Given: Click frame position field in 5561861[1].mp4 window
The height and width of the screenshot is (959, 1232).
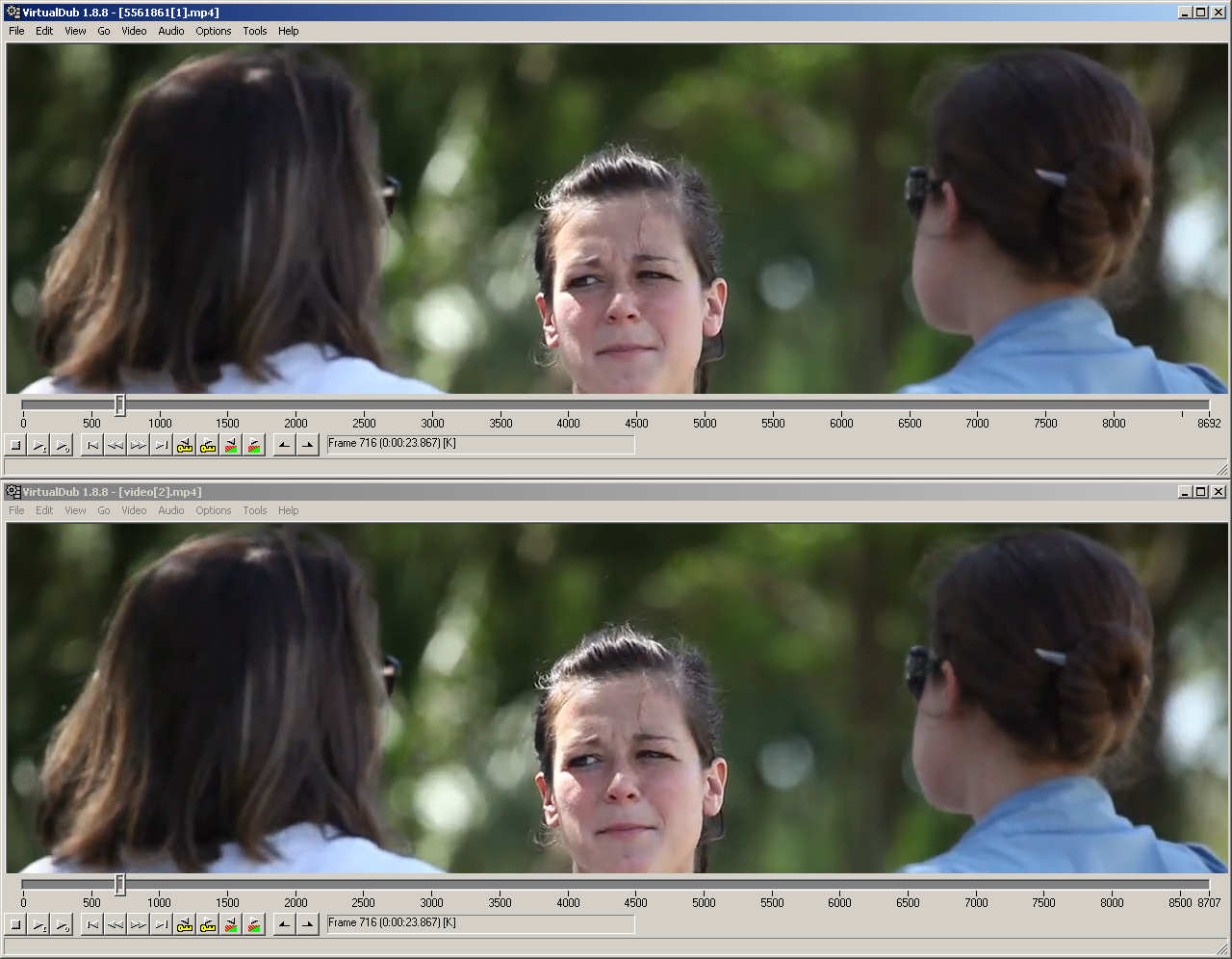Looking at the screenshot, I should 480,444.
